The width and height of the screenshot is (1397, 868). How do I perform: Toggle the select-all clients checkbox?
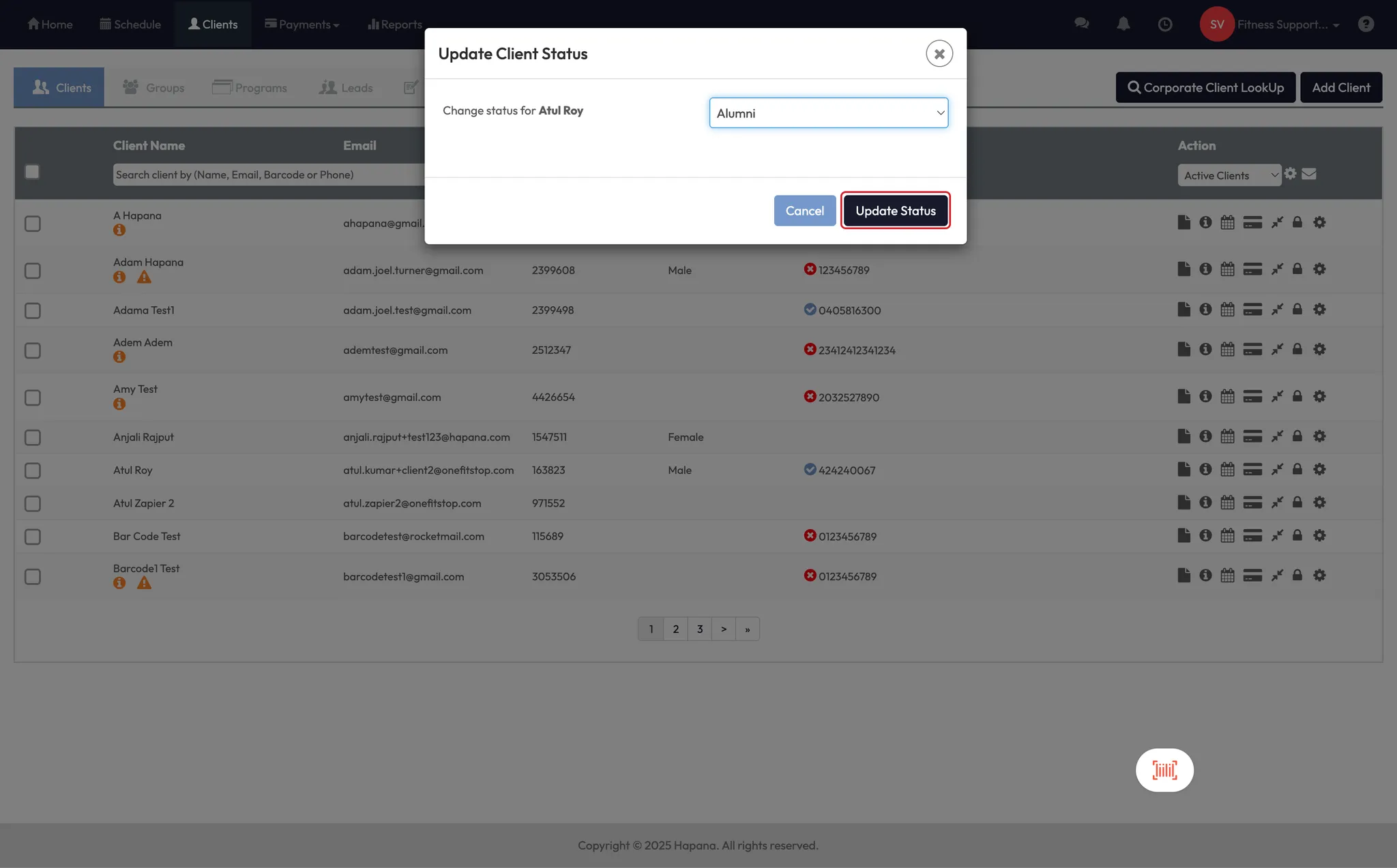click(x=32, y=172)
